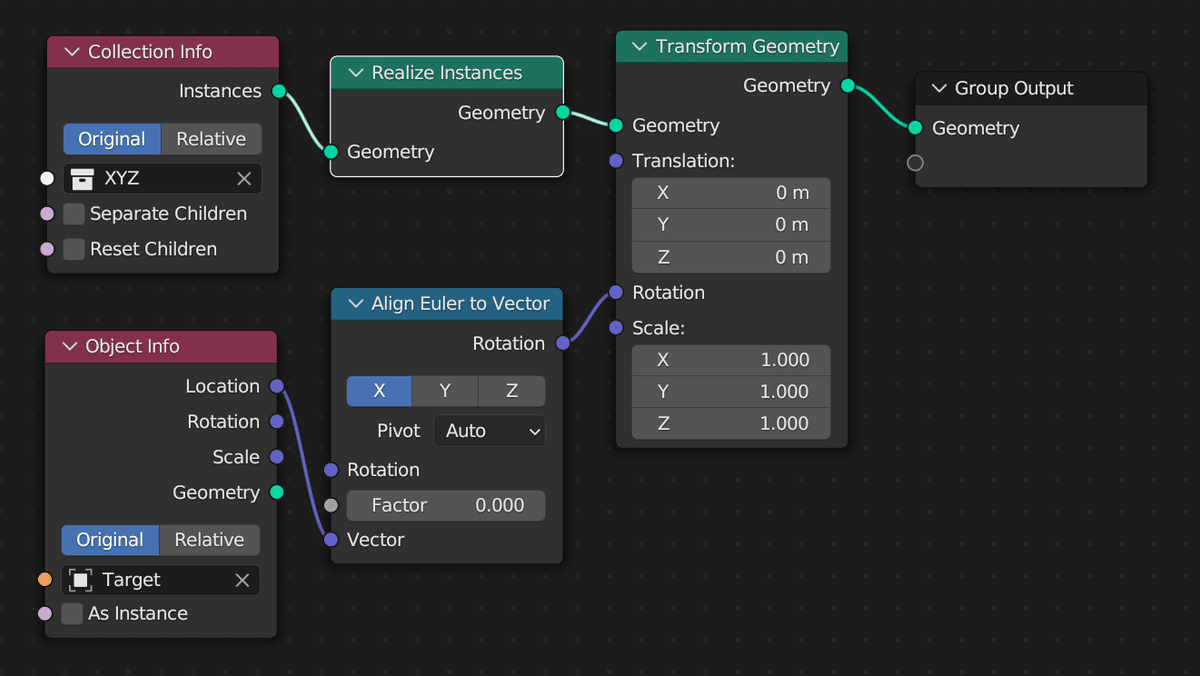
Task: Select the Y axis in Align Euler to Vector
Action: 445,391
